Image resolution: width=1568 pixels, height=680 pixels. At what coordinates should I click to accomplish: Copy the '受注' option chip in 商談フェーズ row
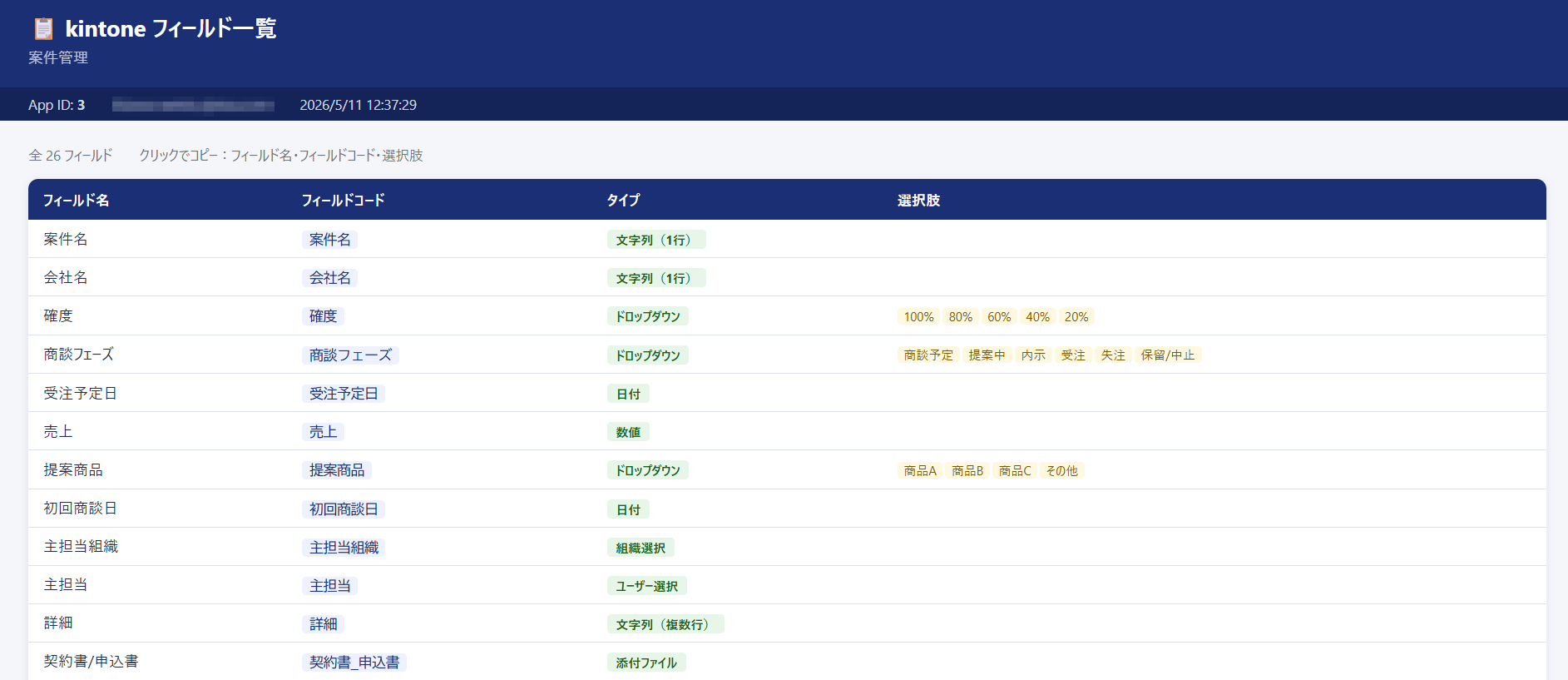coord(1073,355)
